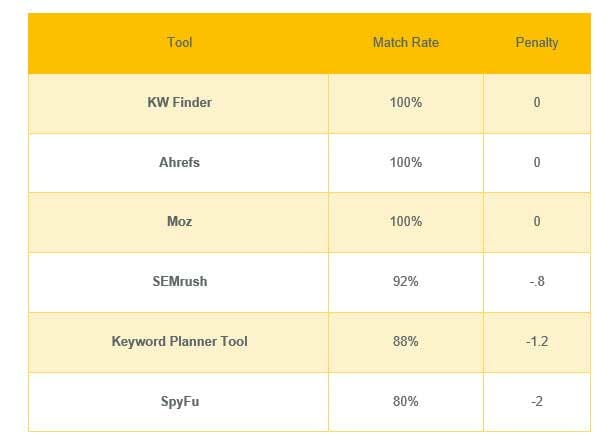Select the KW Finder tool name
Screen dimensions: 610x448
(x=179, y=103)
